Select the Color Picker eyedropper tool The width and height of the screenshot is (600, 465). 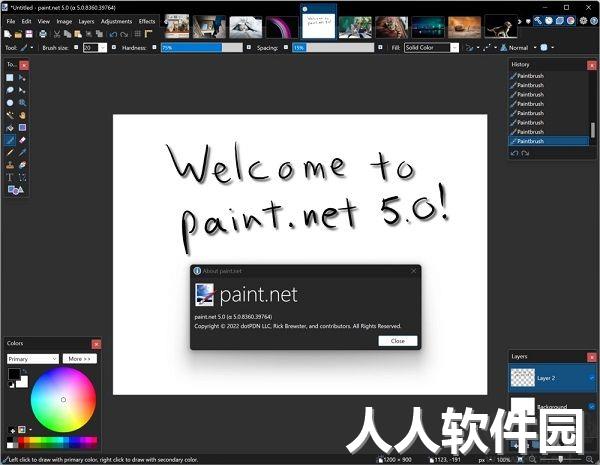(23, 153)
